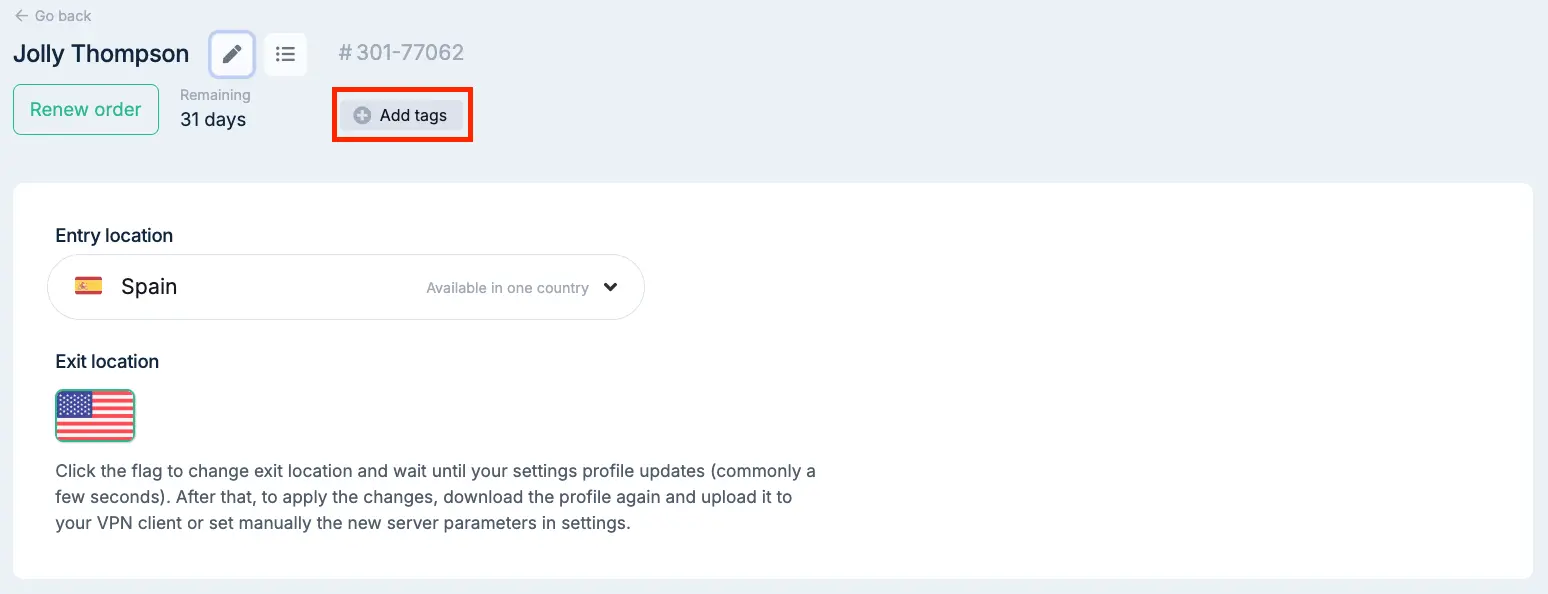
Task: Click the Spain country name text
Action: (149, 287)
